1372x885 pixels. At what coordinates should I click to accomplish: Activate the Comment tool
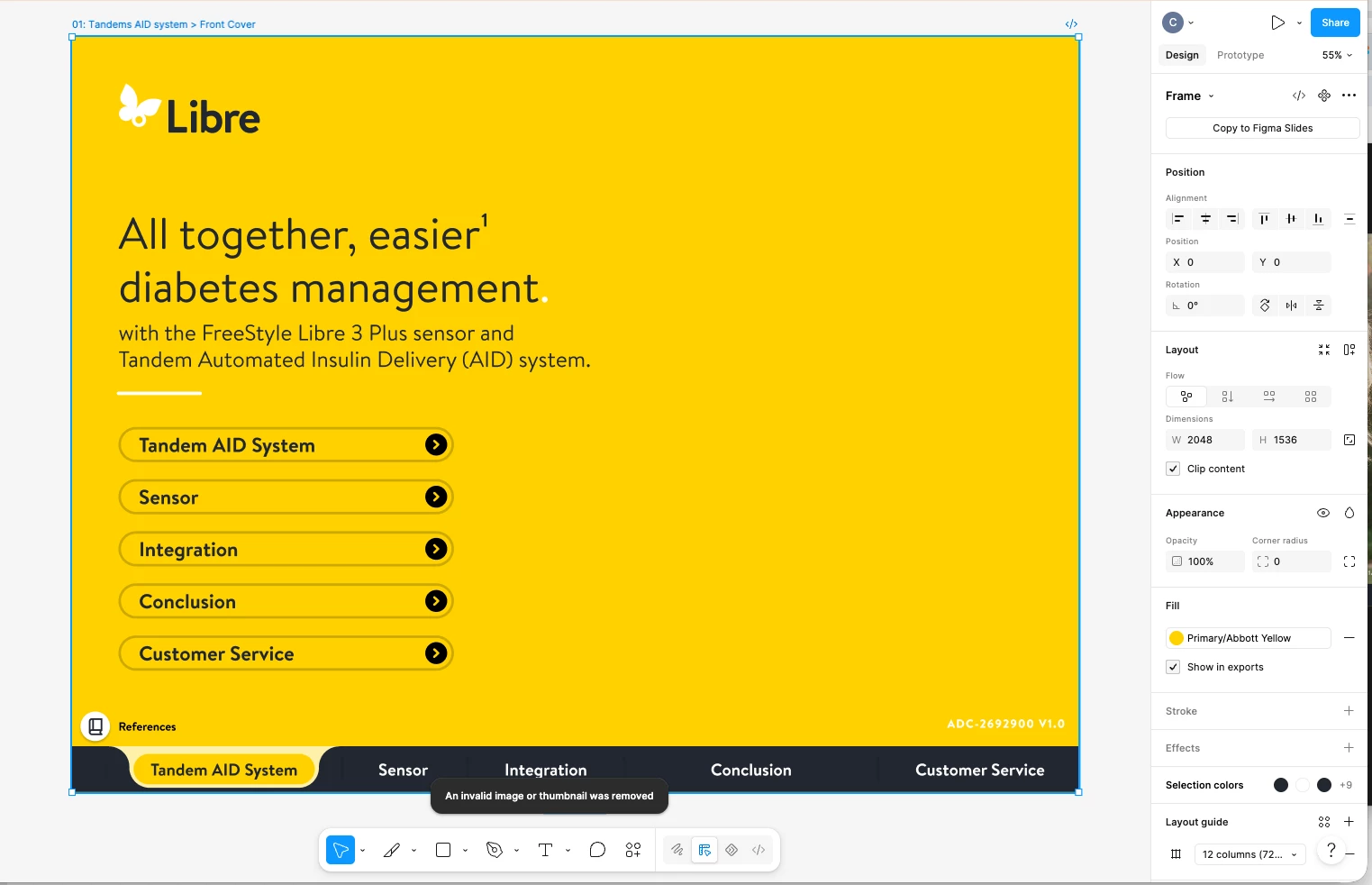tap(597, 850)
